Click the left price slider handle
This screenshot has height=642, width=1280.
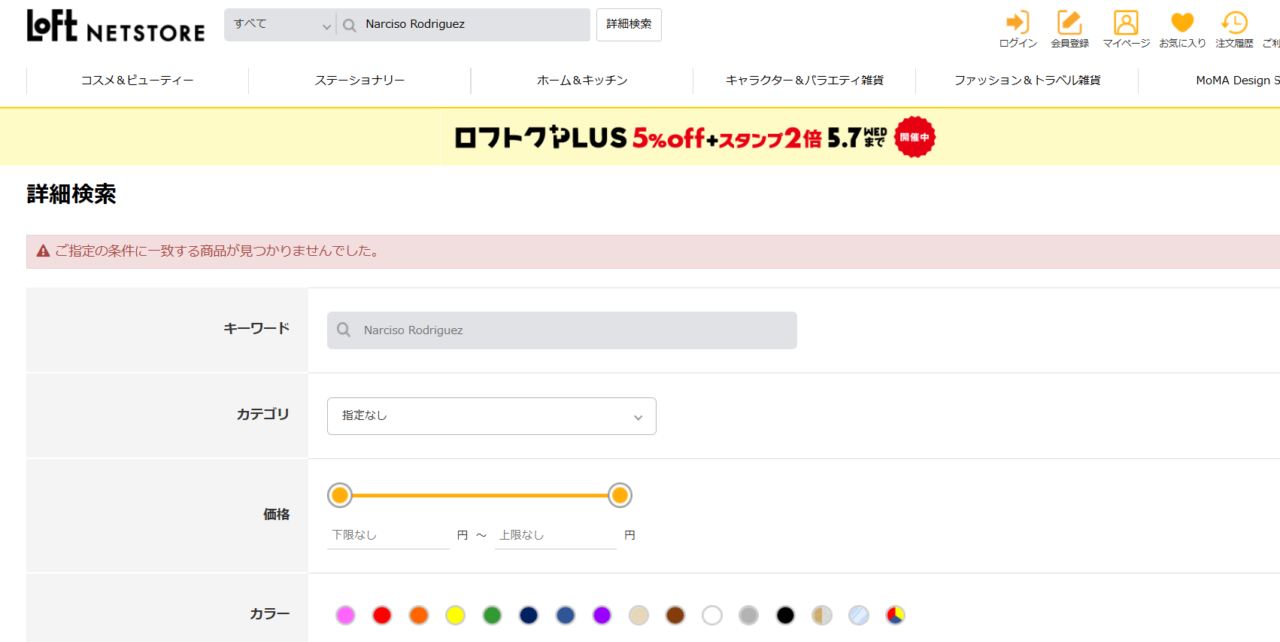[340, 495]
